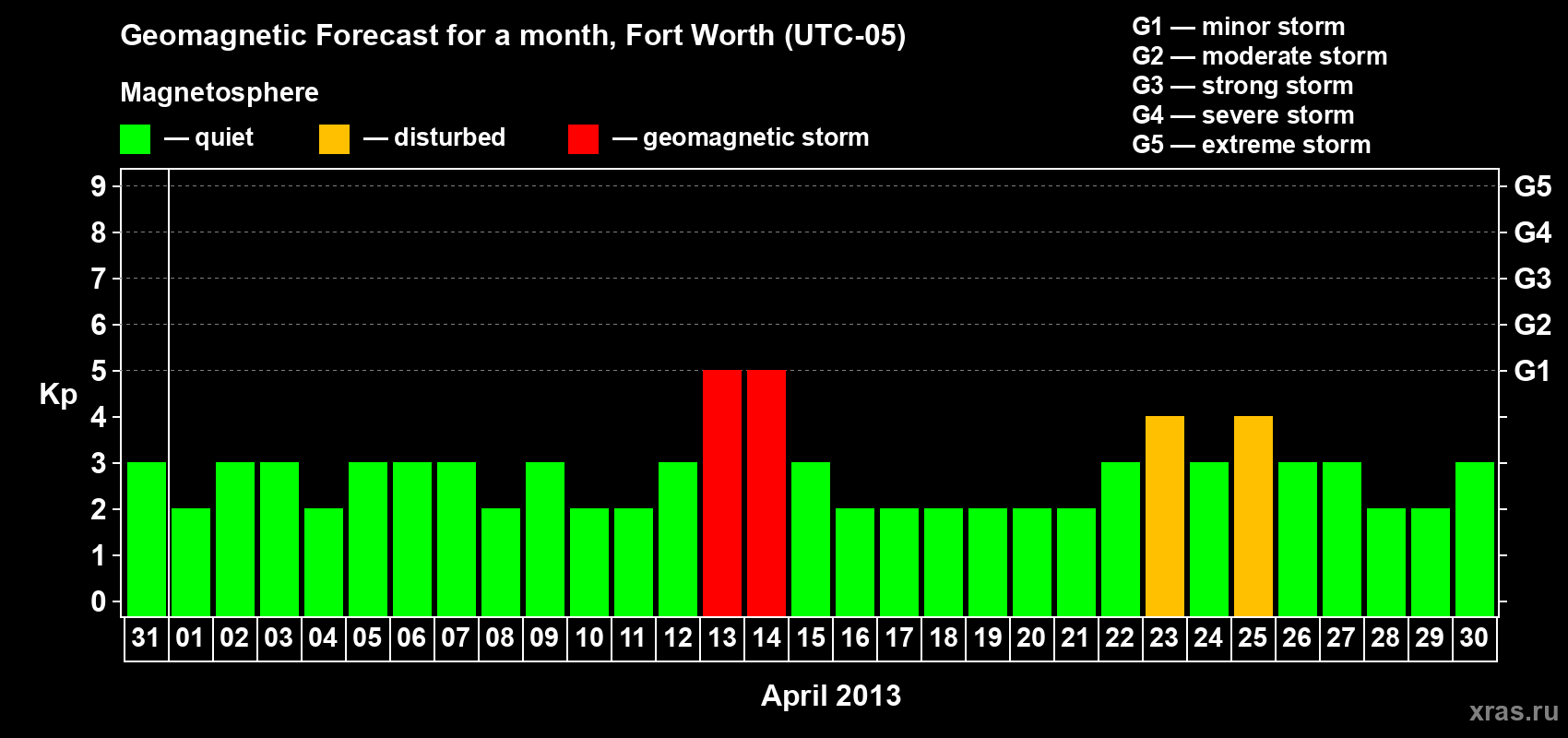Click the 'G1' label on right axis
The height and width of the screenshot is (738, 1568).
click(x=1533, y=371)
